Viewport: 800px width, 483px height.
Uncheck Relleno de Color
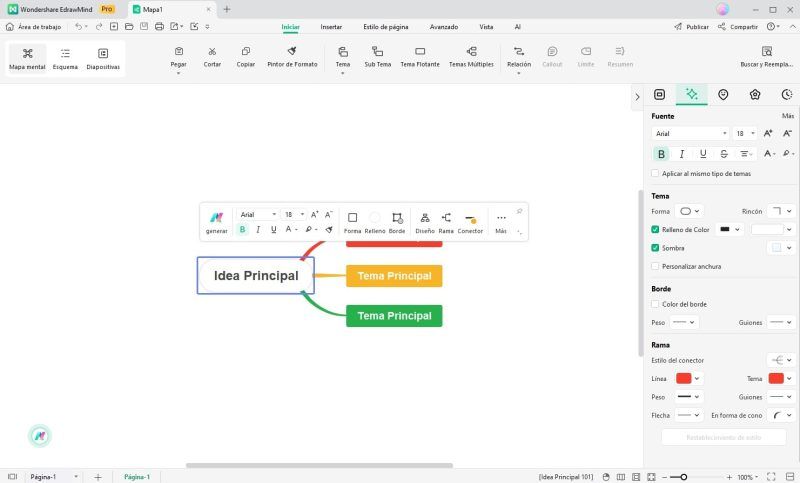655,230
